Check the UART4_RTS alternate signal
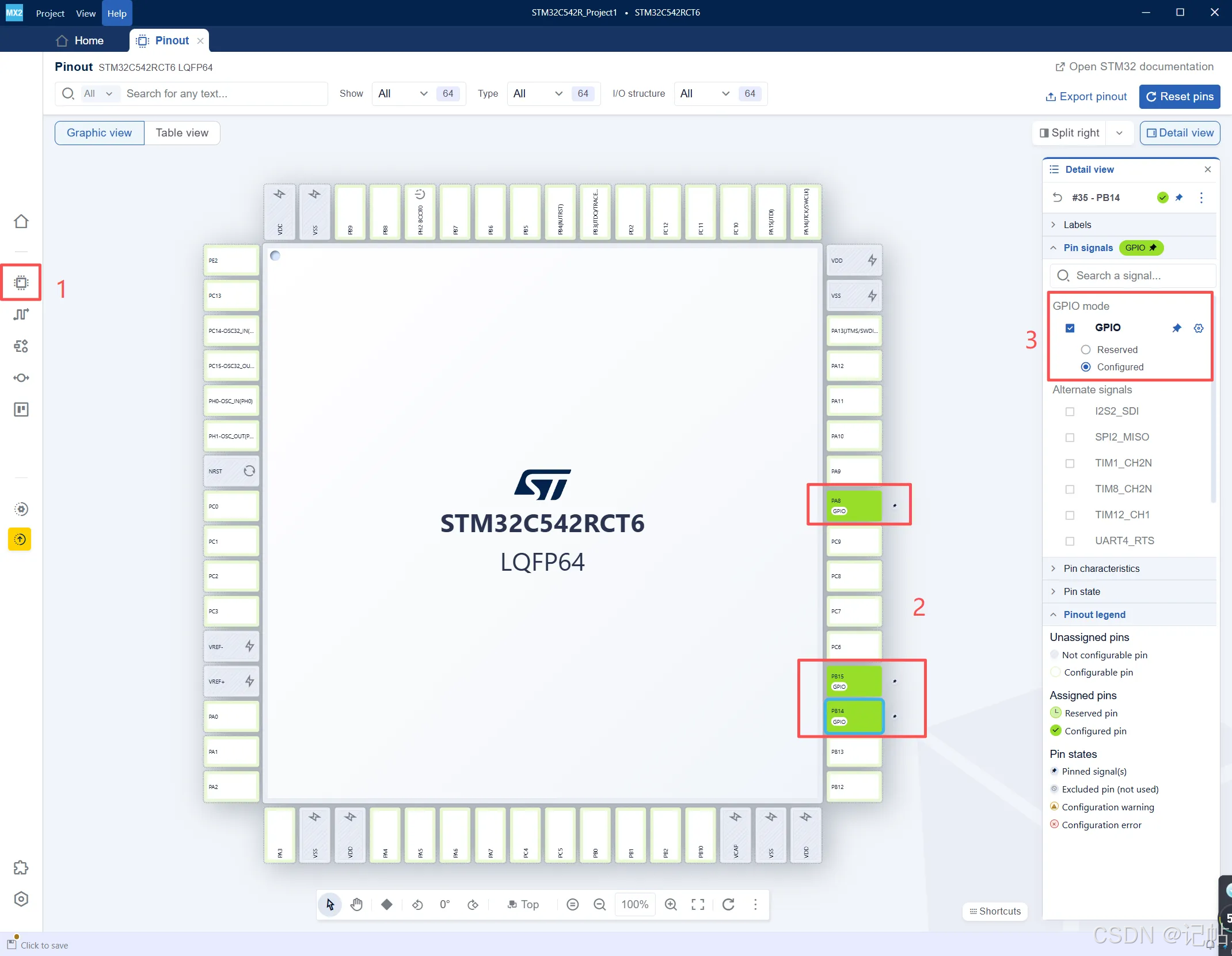 click(x=1070, y=541)
